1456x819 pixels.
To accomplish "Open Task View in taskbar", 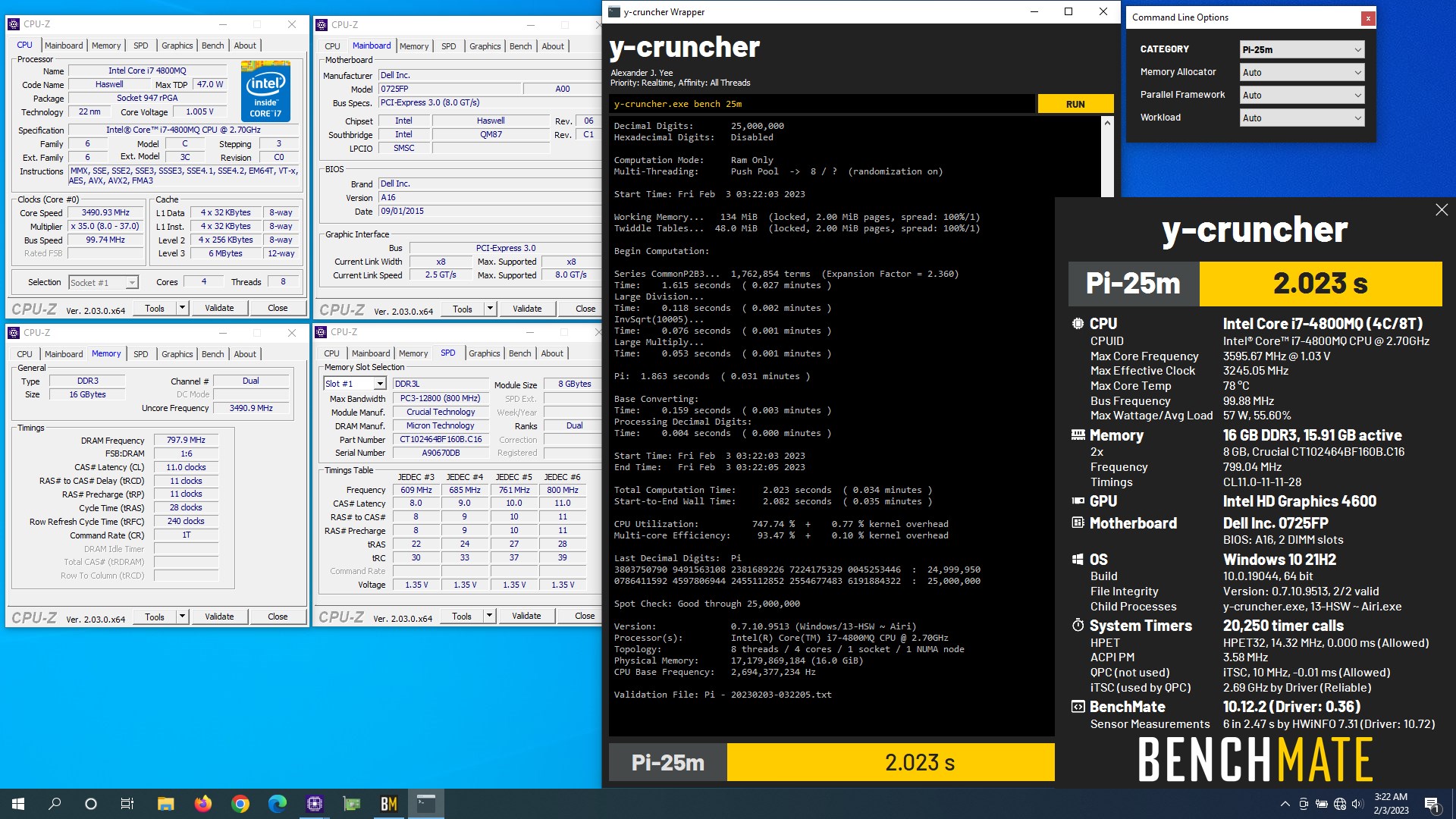I will click(127, 804).
